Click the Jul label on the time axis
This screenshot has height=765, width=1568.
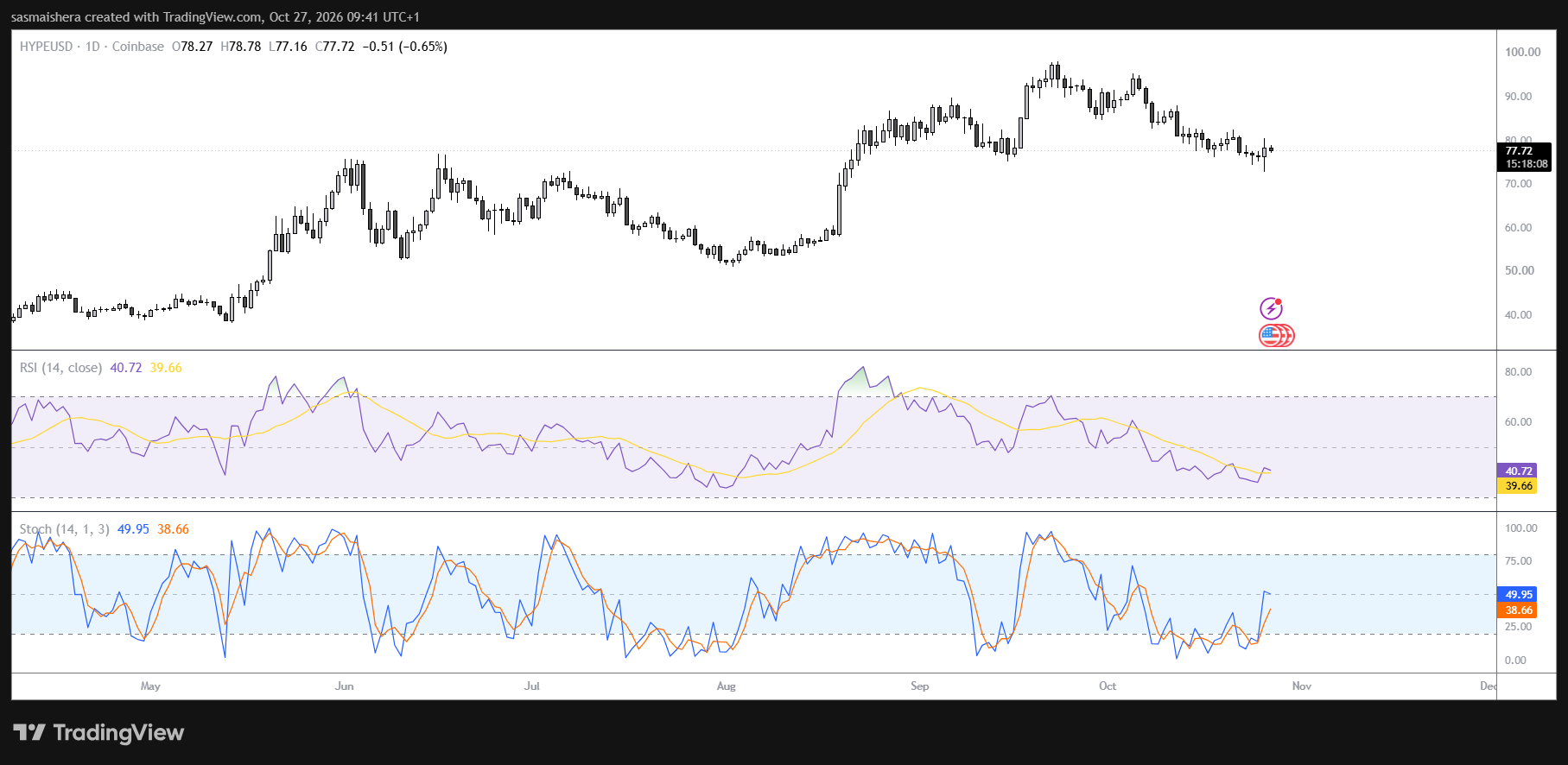pos(531,686)
